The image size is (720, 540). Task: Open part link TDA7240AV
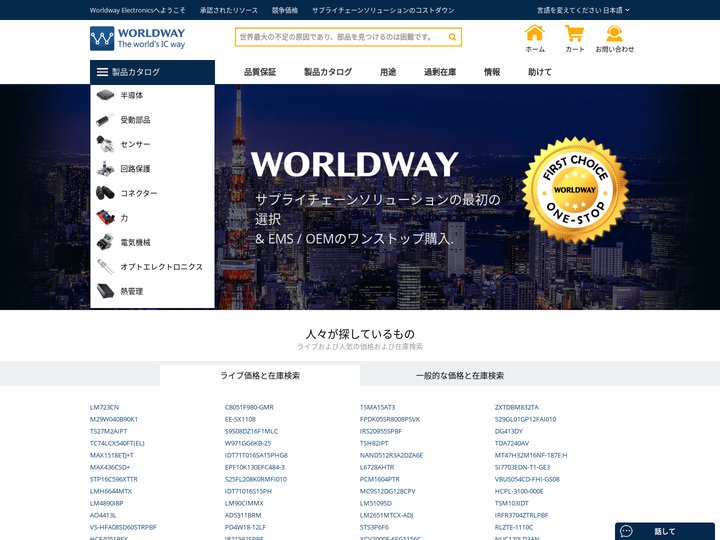[512, 443]
